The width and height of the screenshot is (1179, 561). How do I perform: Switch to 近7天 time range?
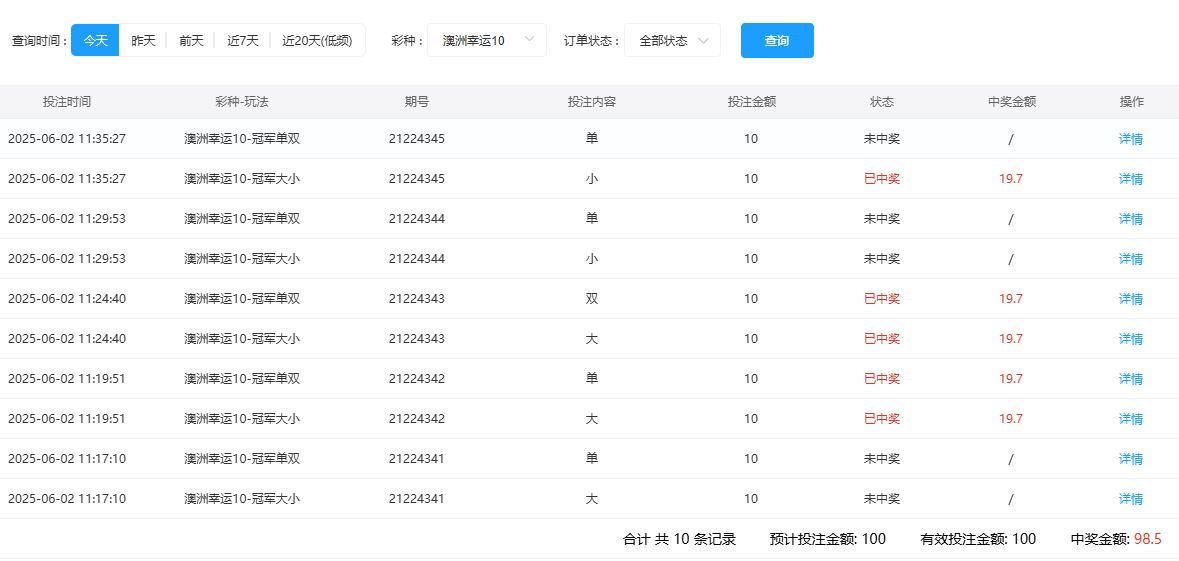(x=242, y=41)
